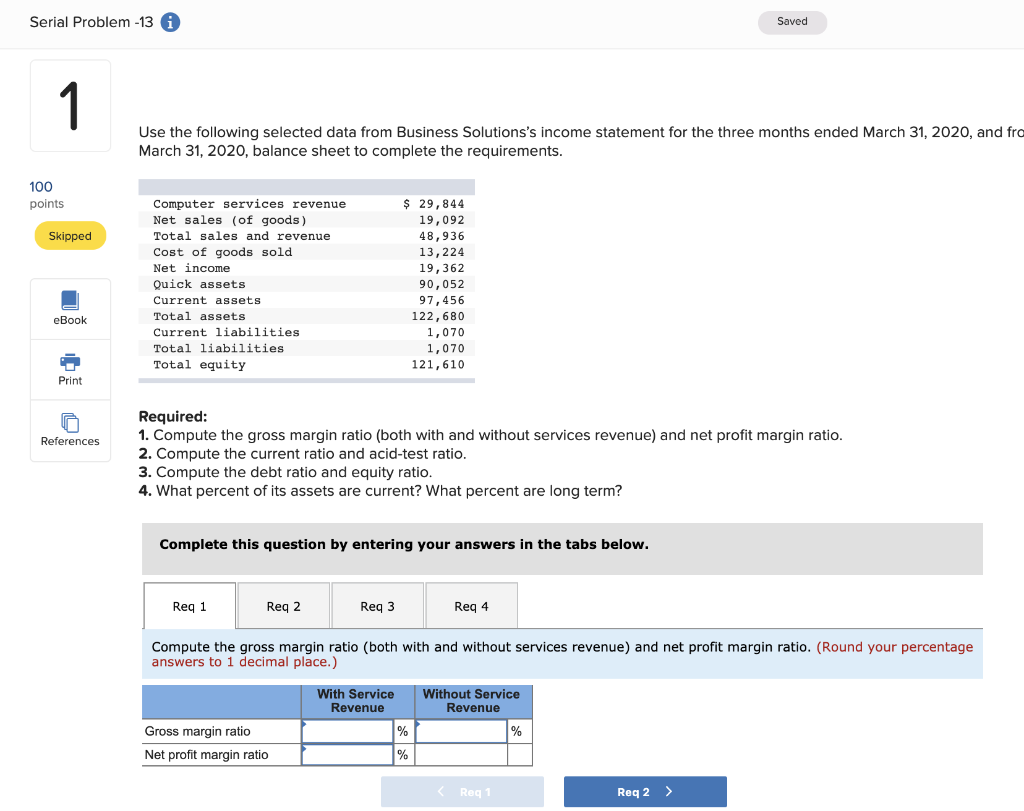This screenshot has height=811, width=1024.
Task: Click the Saved status indicator
Action: click(x=792, y=21)
